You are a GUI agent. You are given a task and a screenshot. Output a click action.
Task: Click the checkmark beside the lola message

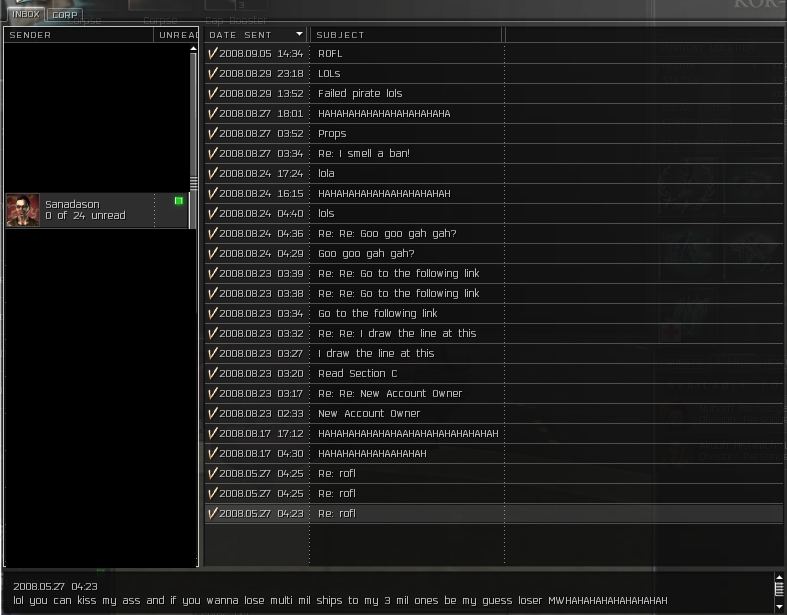[x=212, y=173]
